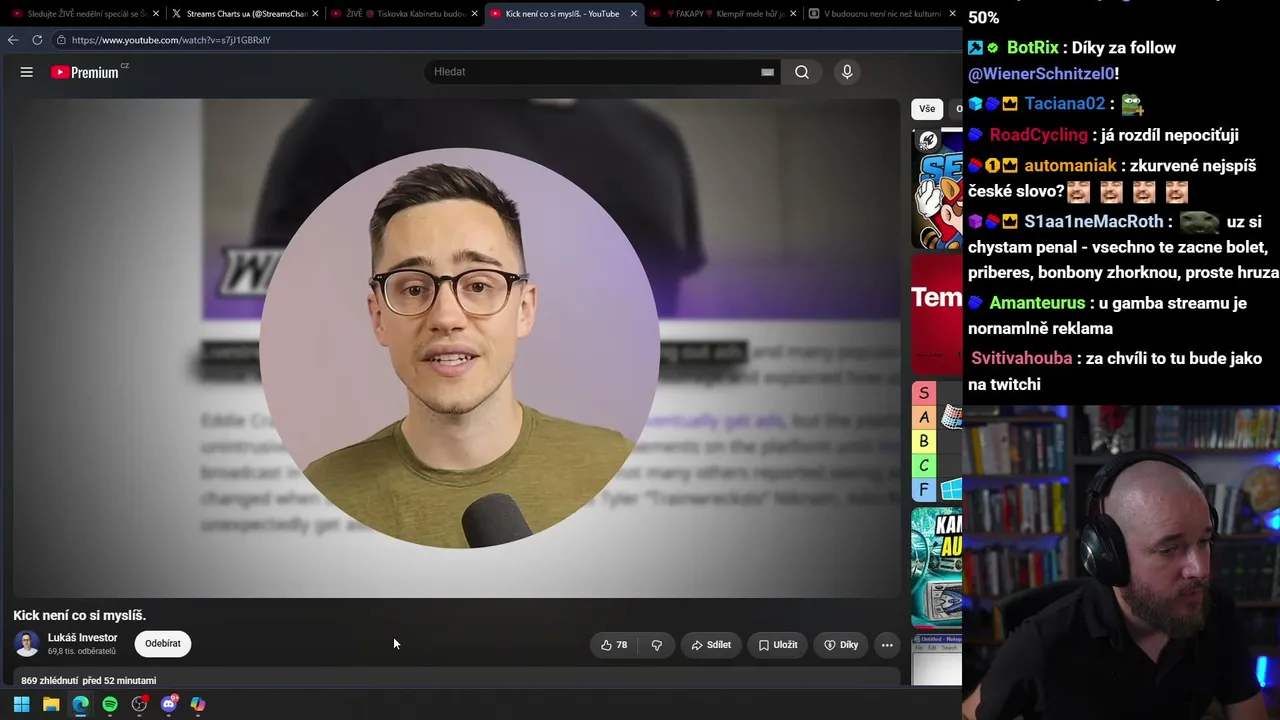The image size is (1280, 720).
Task: Switch to the Tiskovka Kabinetu tab
Action: pyautogui.click(x=404, y=14)
